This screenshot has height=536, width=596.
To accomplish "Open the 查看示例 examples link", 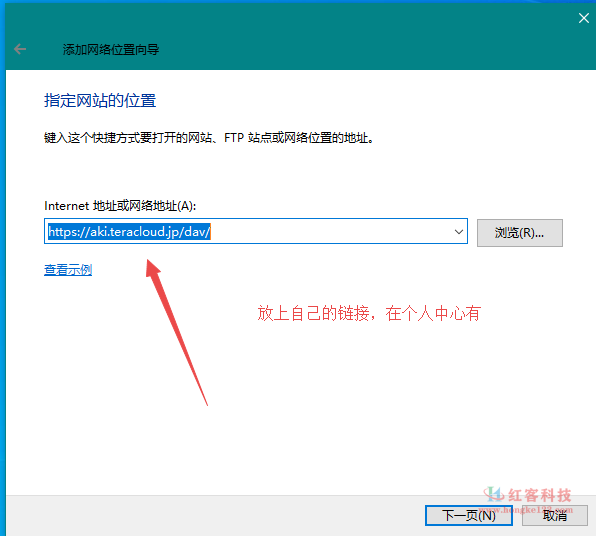I will coord(68,270).
